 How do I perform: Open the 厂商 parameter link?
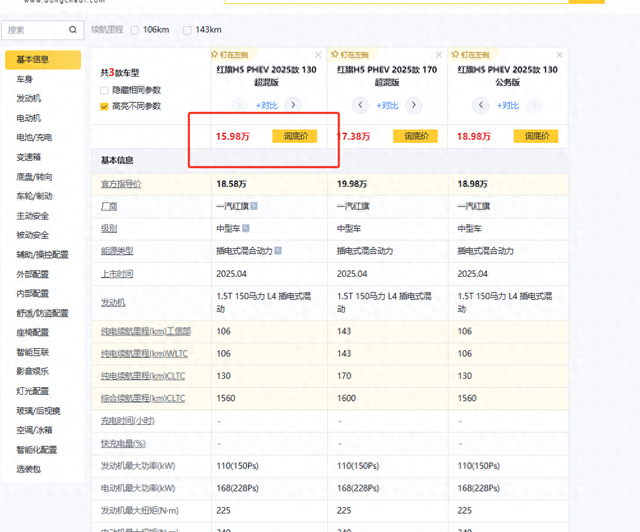[x=109, y=207]
